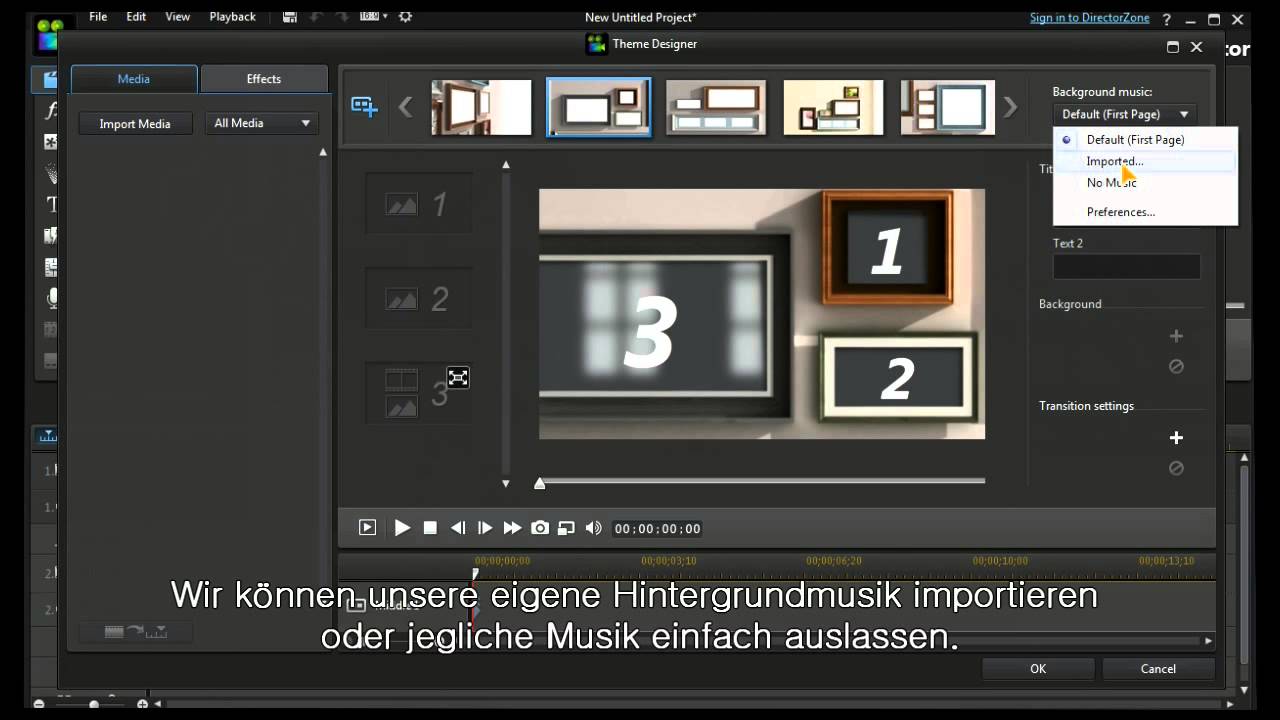Image resolution: width=1280 pixels, height=720 pixels.
Task: Open the All Media filter dropdown
Action: (261, 123)
